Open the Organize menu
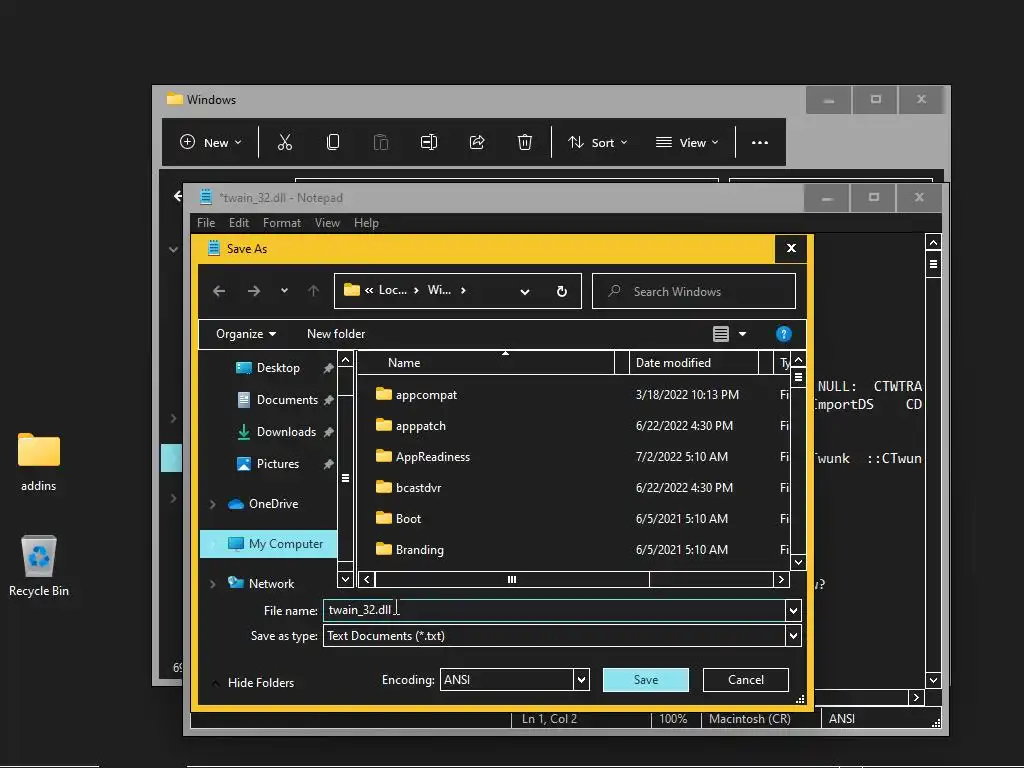This screenshot has height=768, width=1024. [246, 334]
